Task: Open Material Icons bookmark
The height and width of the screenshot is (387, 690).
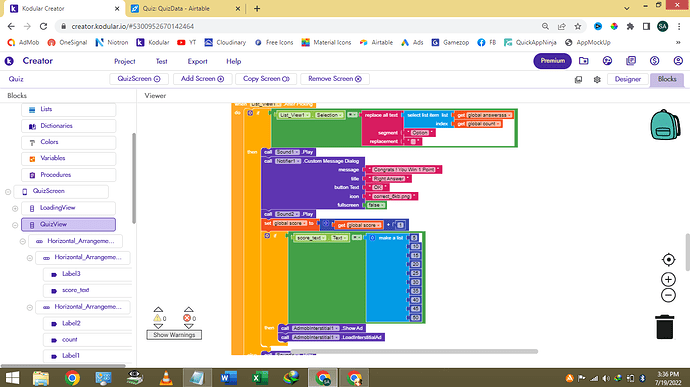Action: pos(326,42)
